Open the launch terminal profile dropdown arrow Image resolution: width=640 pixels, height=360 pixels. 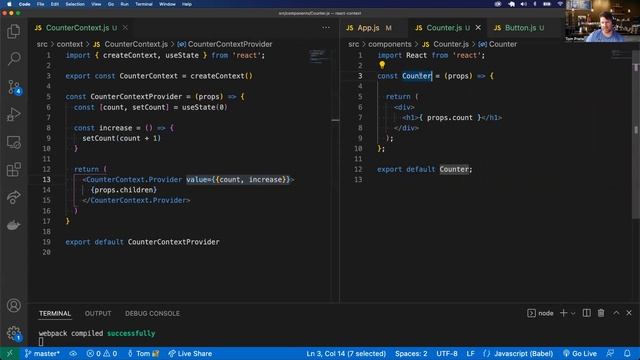[573, 313]
